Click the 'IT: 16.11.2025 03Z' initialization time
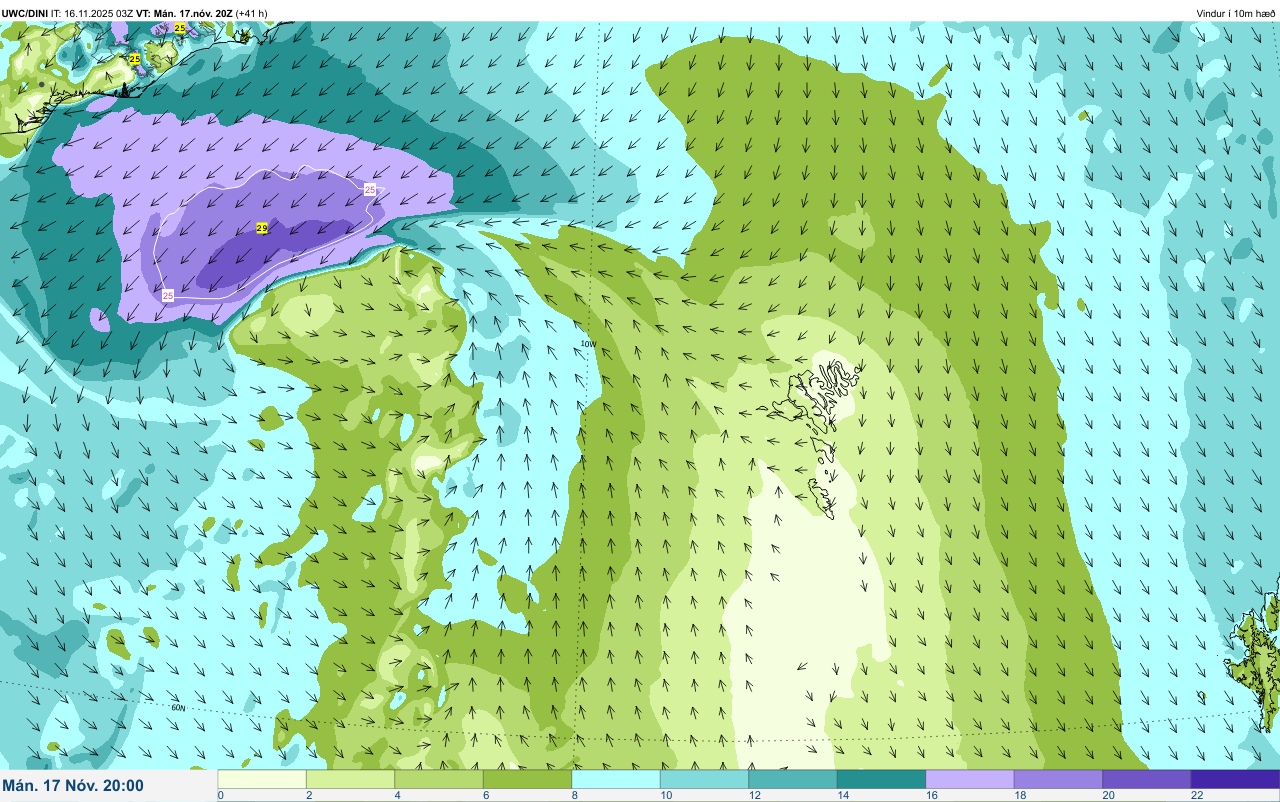 pos(92,13)
